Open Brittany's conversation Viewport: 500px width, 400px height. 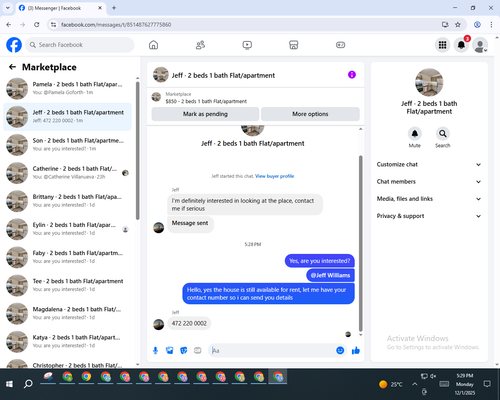tap(67, 201)
